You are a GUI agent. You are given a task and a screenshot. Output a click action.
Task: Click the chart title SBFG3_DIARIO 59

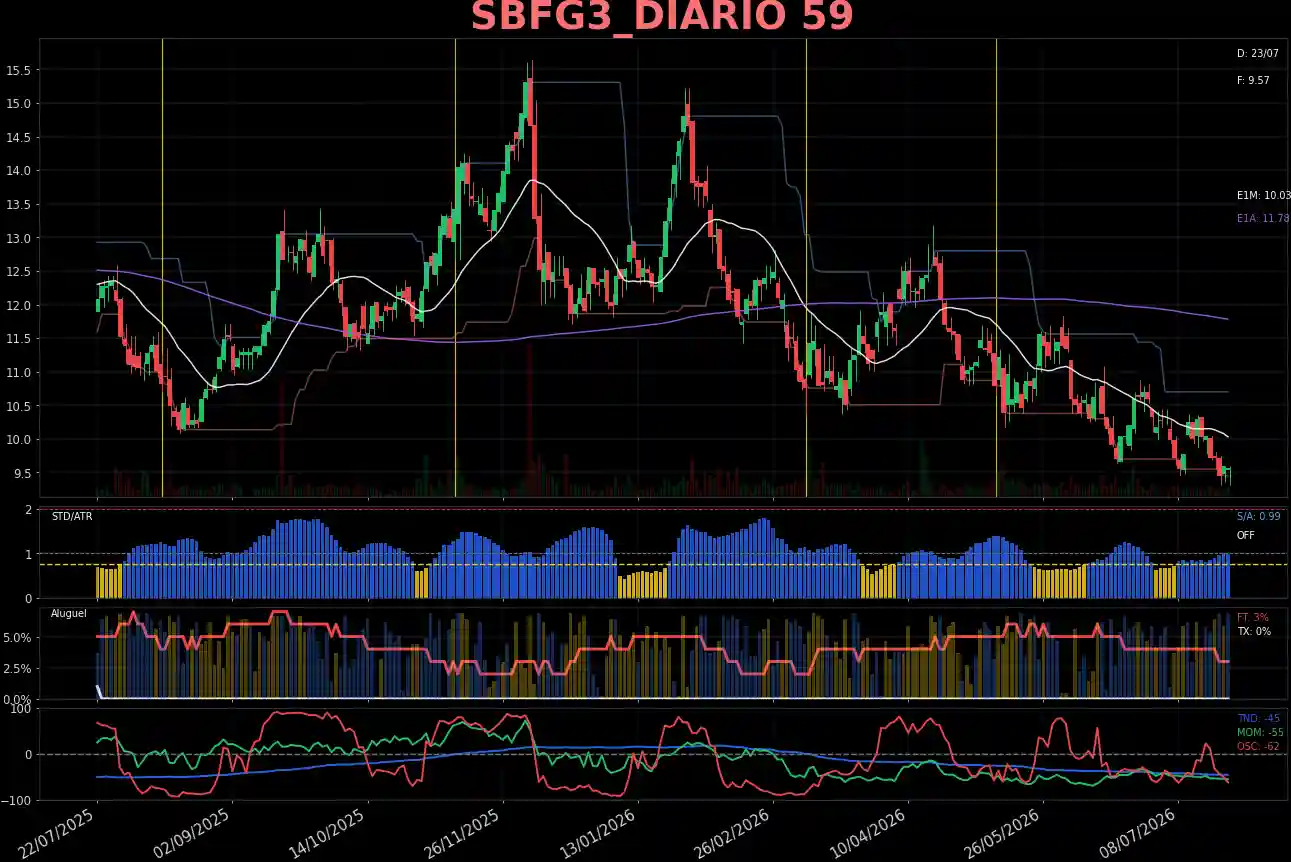point(662,17)
